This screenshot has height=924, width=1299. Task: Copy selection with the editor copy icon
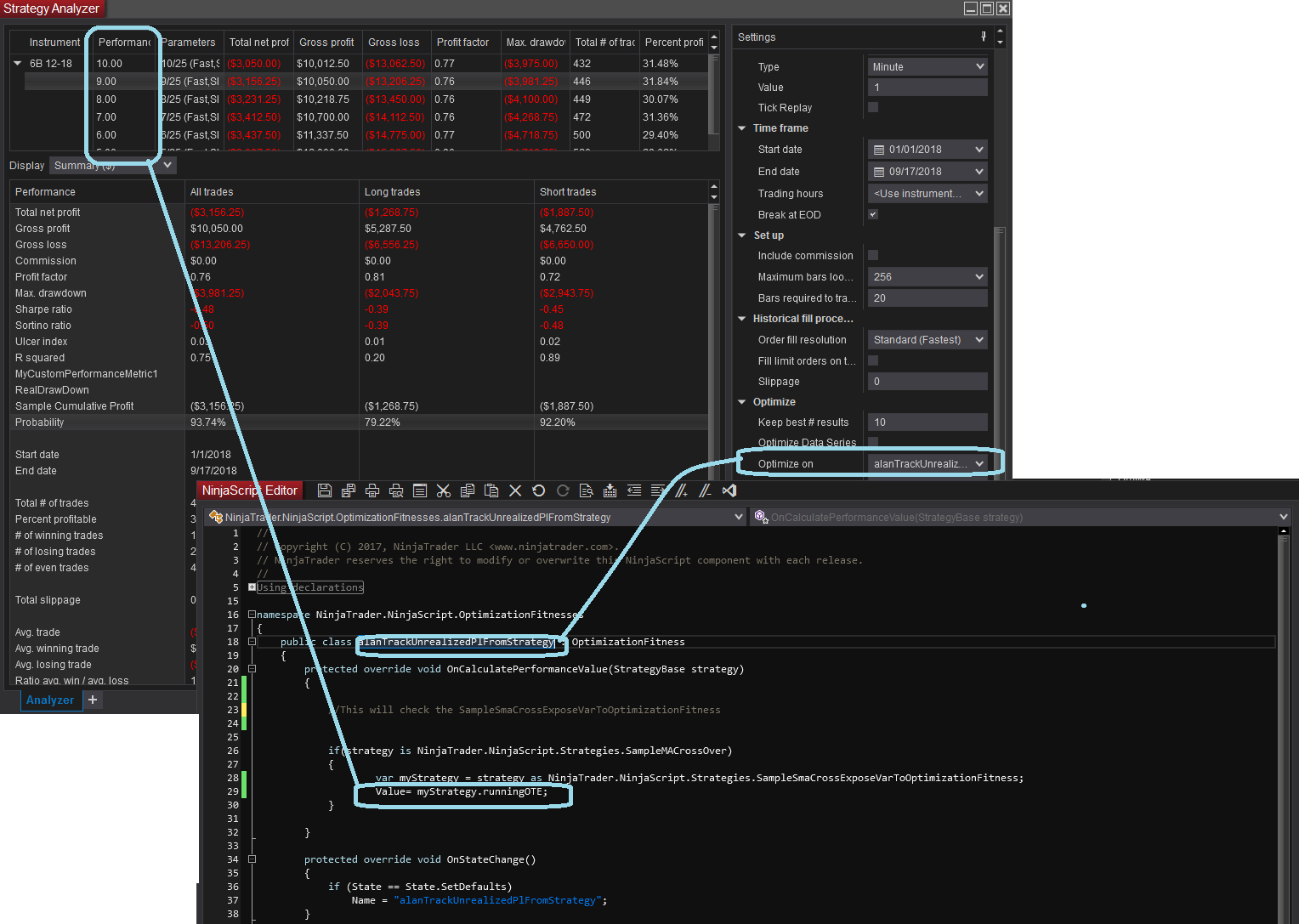point(468,490)
